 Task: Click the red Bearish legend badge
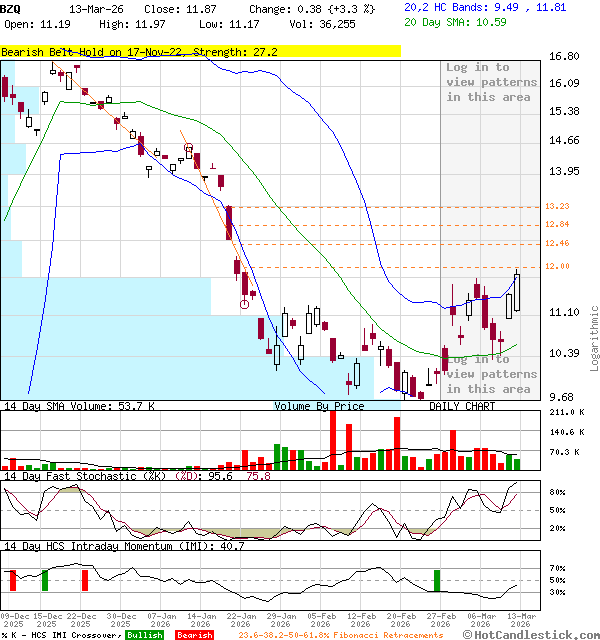[193, 634]
